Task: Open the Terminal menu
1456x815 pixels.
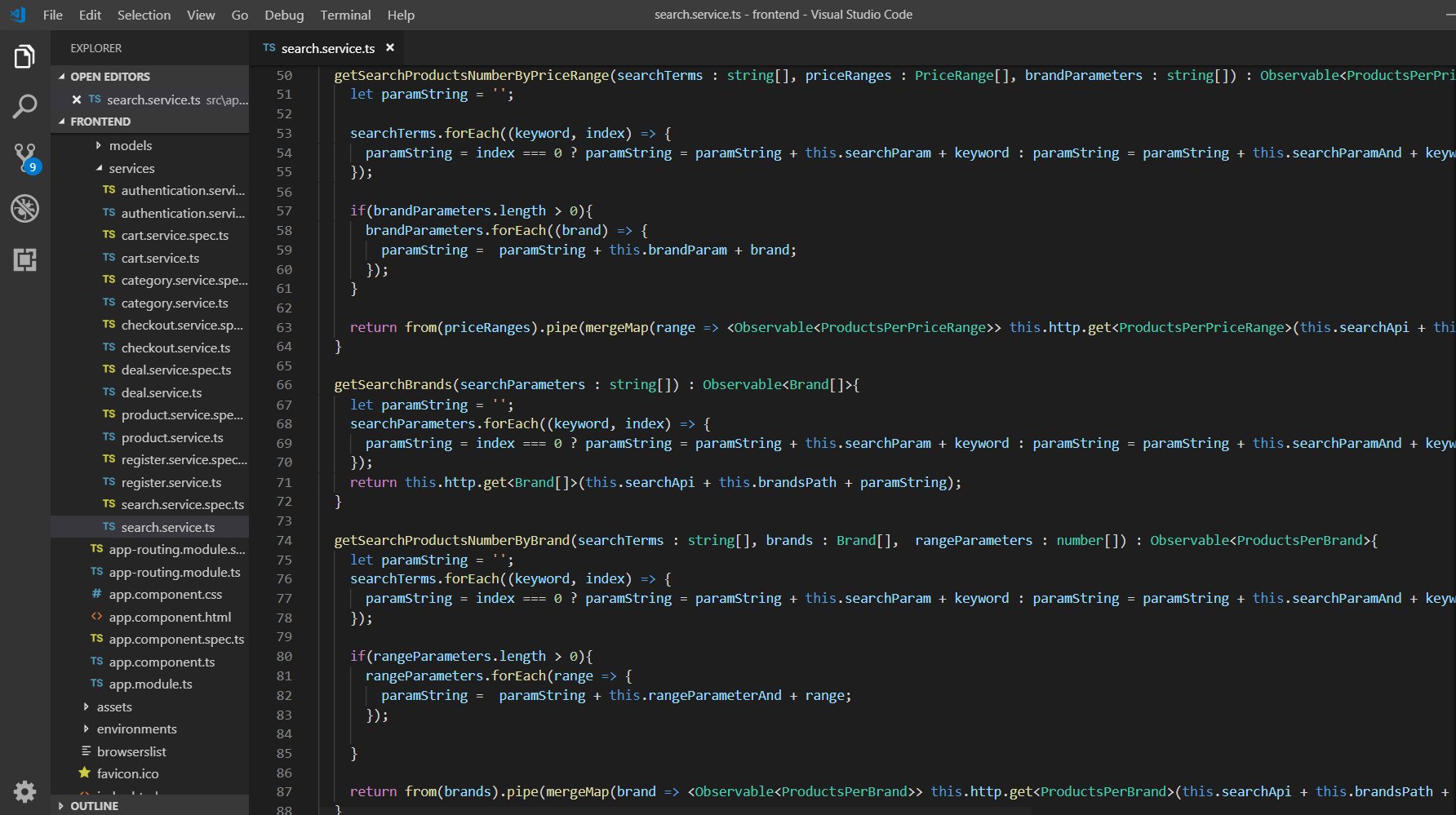Action: [x=345, y=15]
